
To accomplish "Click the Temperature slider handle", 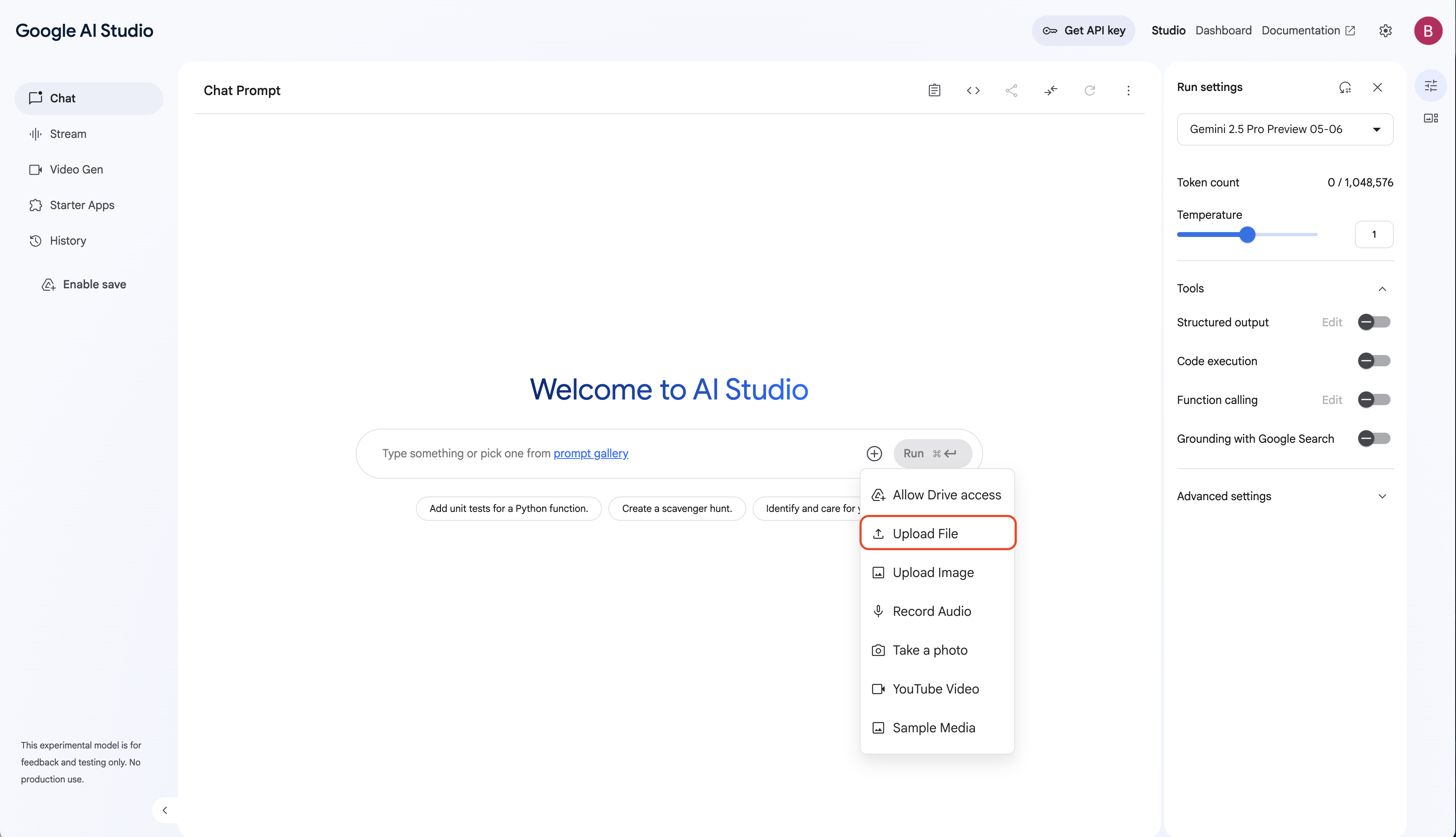I will [x=1247, y=235].
